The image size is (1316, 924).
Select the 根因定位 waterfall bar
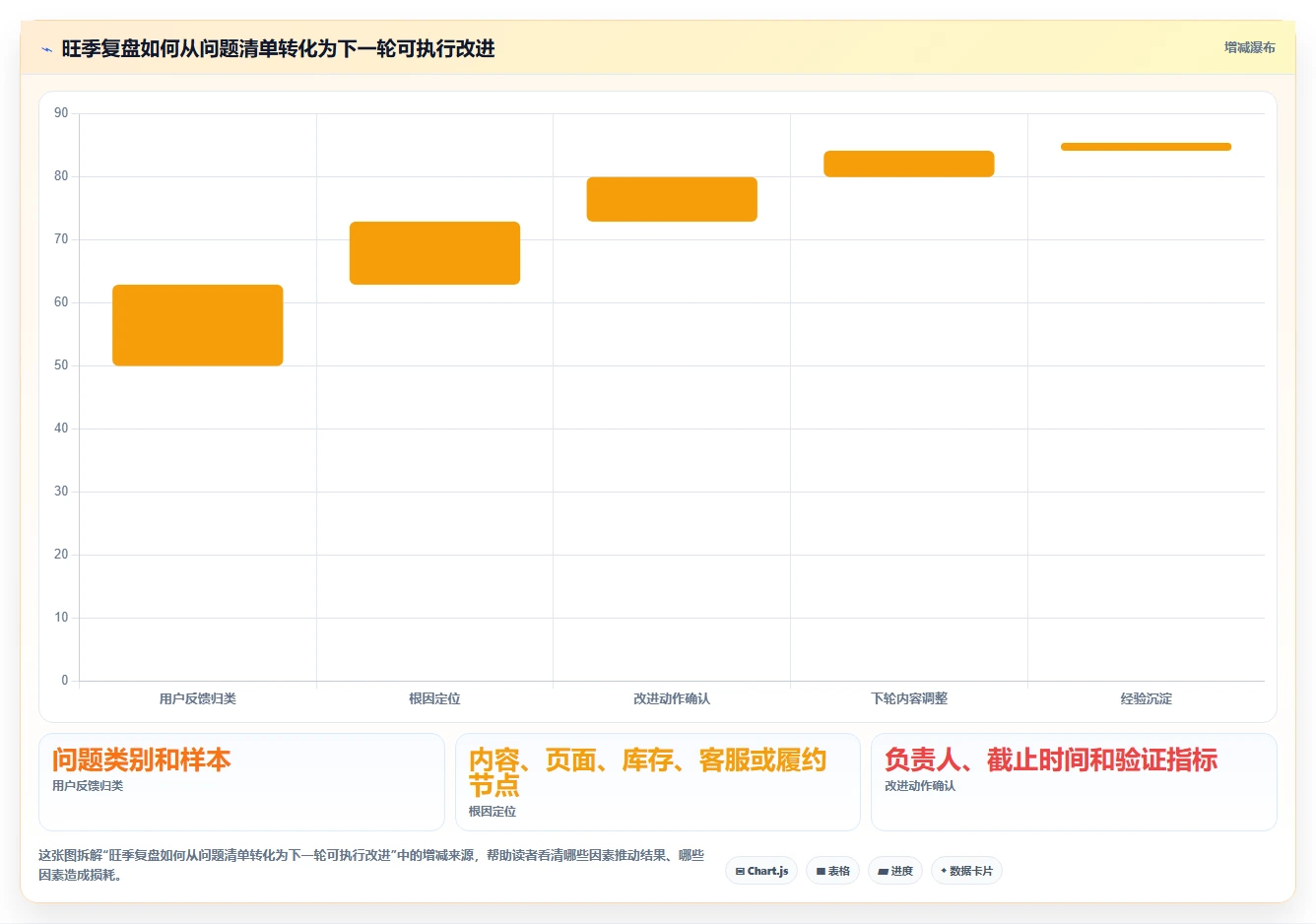coord(434,253)
